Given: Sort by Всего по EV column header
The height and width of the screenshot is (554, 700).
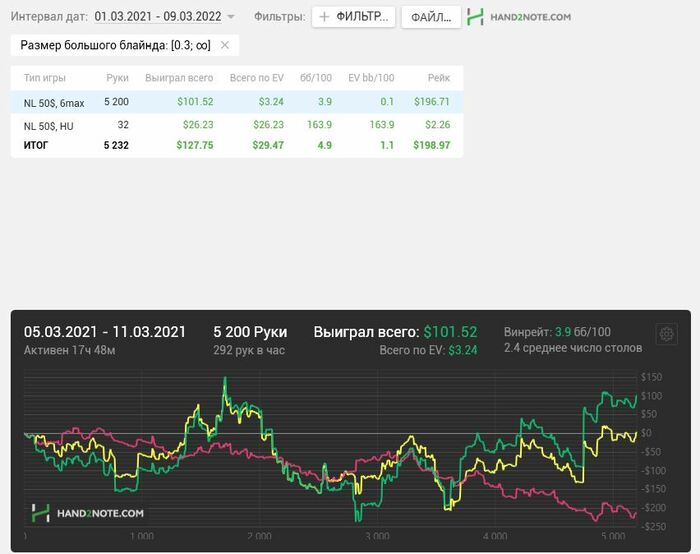Looking at the screenshot, I should (x=257, y=78).
